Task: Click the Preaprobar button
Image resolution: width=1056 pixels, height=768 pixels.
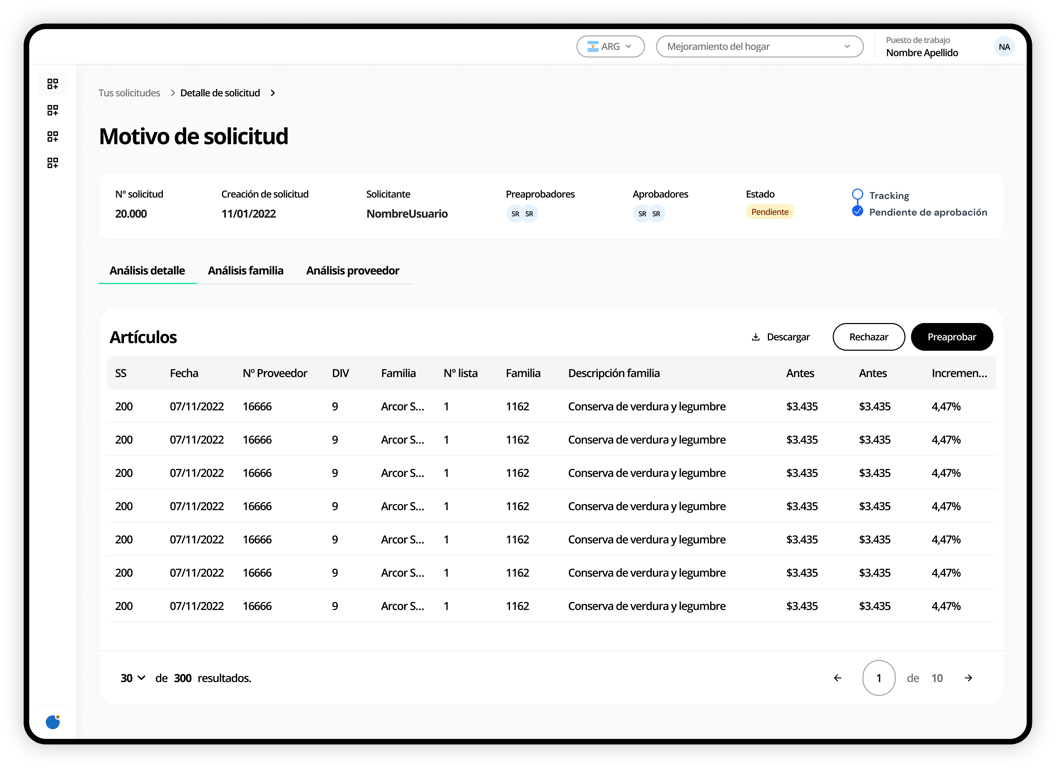Action: point(952,337)
